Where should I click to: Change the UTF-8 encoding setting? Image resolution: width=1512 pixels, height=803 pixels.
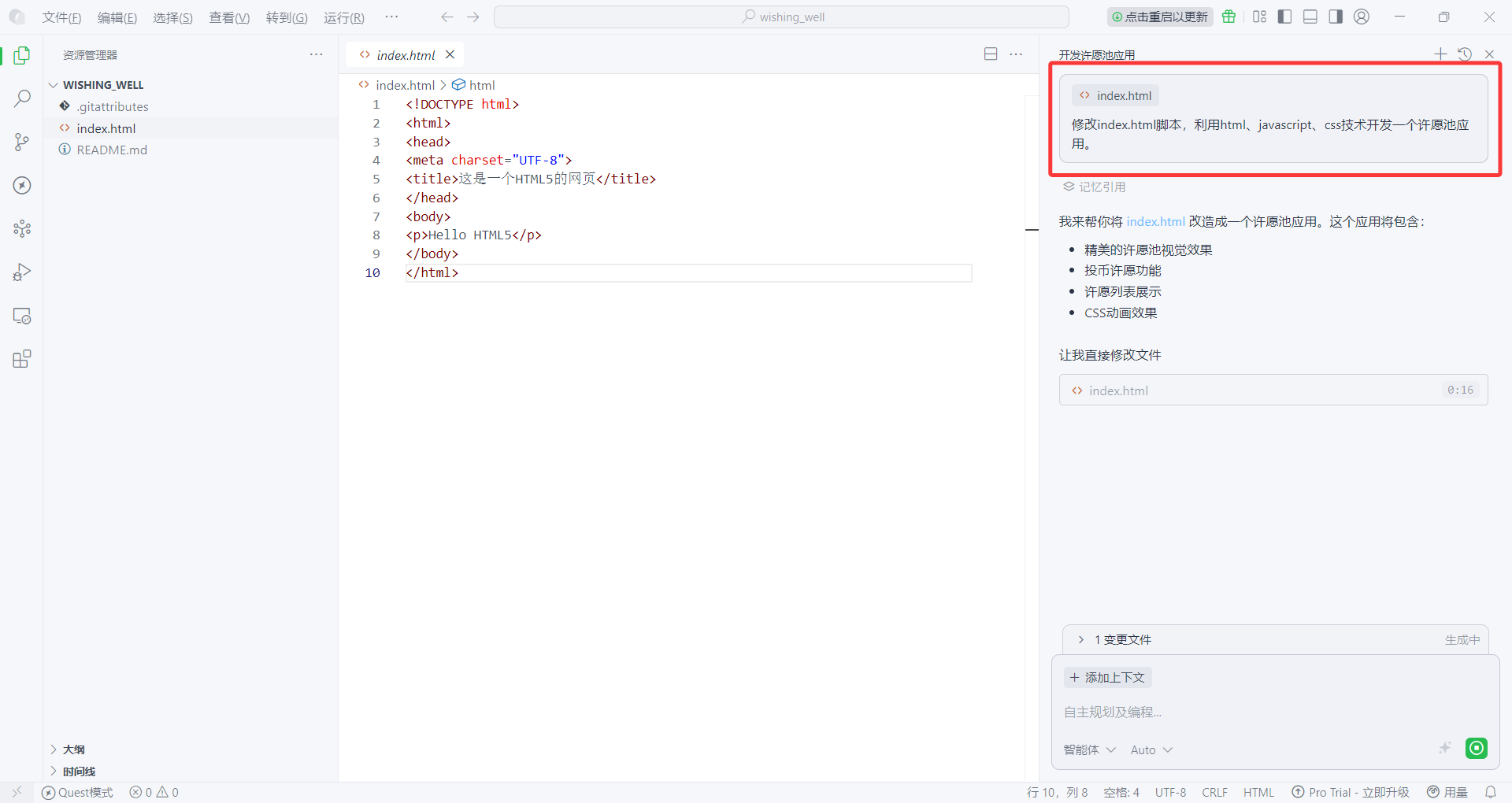pyautogui.click(x=1170, y=792)
